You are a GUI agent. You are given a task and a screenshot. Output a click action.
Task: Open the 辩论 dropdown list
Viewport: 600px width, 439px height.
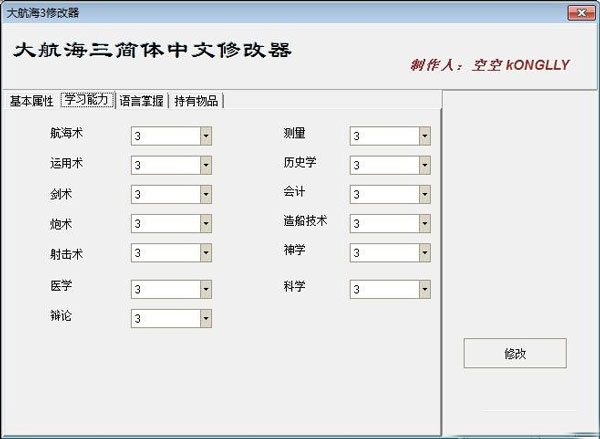[x=205, y=318]
